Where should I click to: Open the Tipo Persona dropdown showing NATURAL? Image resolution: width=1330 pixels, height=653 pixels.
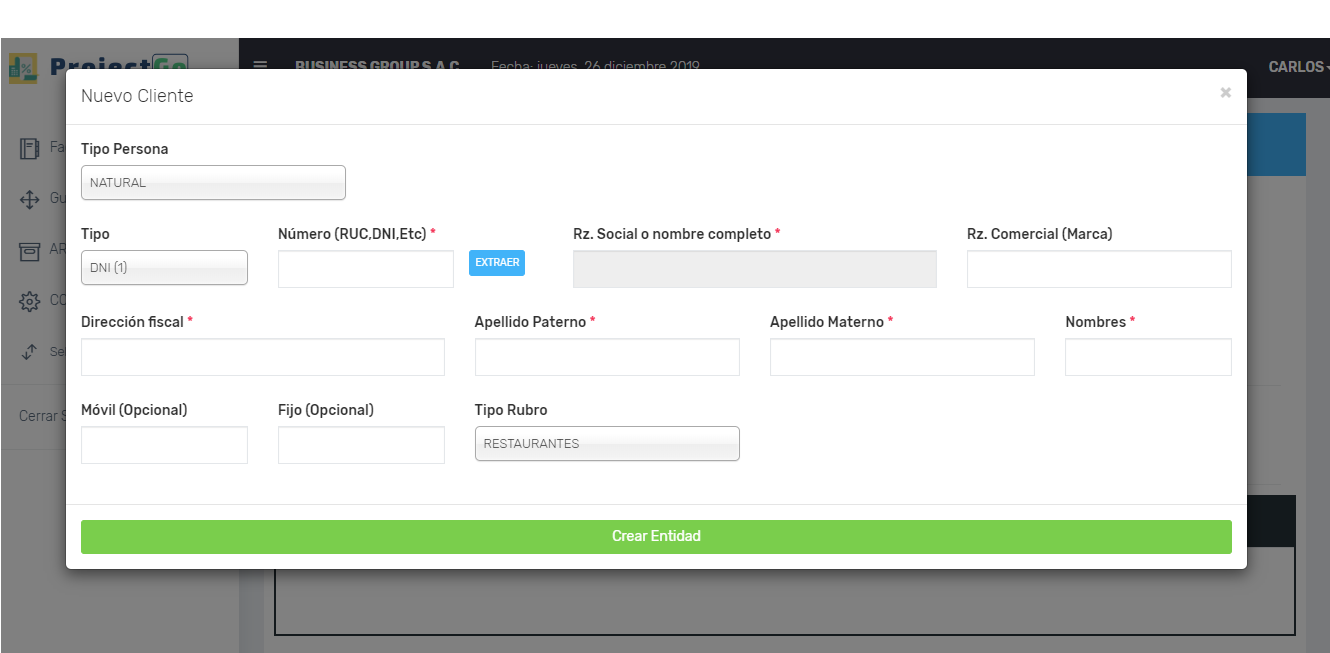(x=213, y=183)
